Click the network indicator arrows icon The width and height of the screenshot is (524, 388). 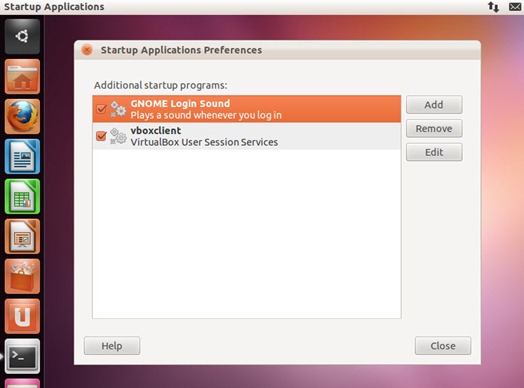pyautogui.click(x=493, y=7)
